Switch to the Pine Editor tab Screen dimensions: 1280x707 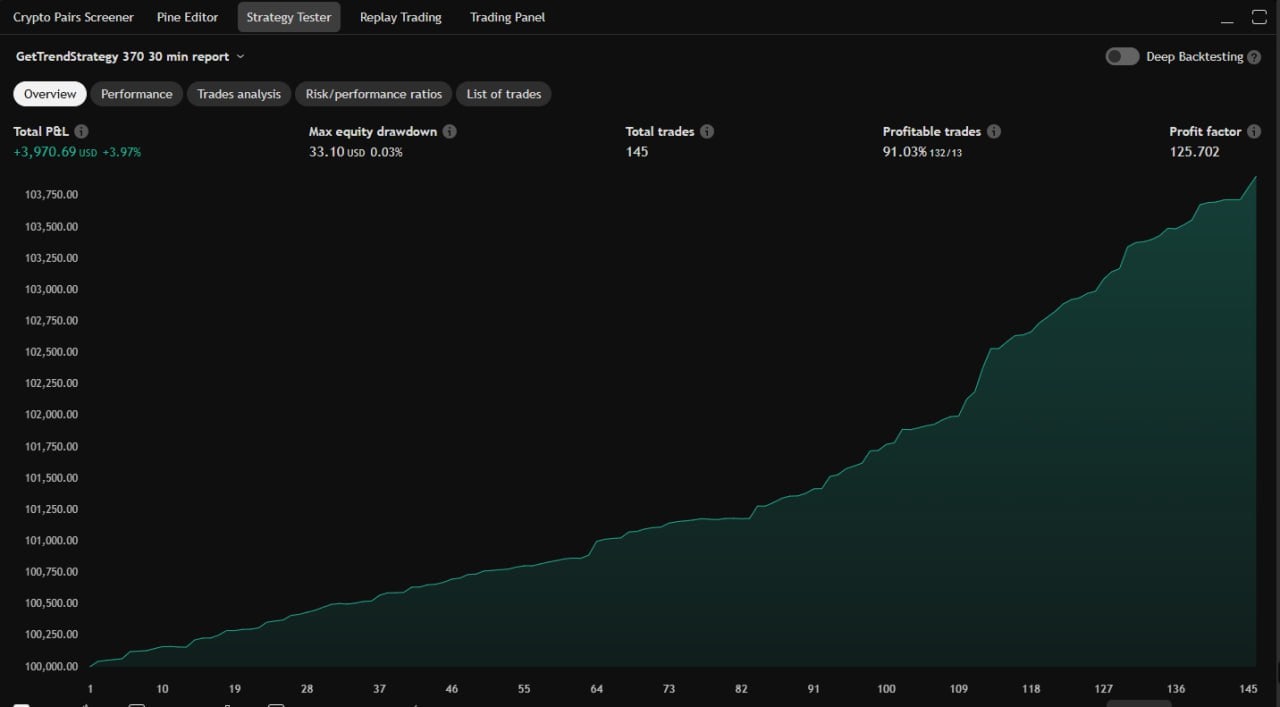[187, 17]
